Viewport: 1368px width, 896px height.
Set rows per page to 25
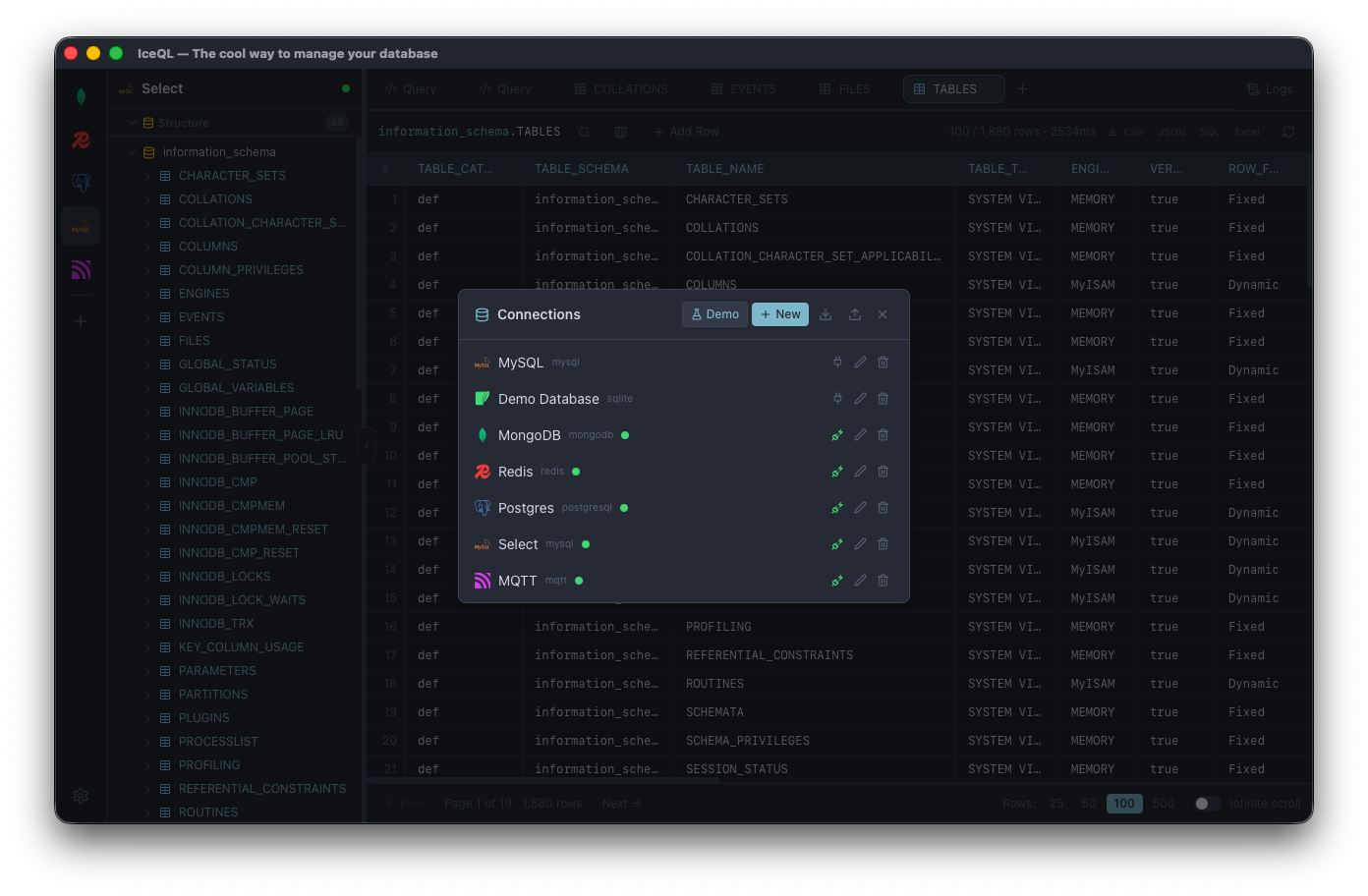pos(1056,804)
